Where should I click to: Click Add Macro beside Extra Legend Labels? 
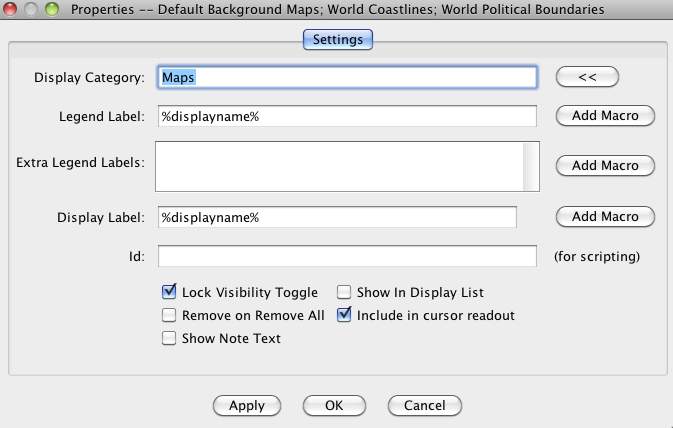point(605,165)
